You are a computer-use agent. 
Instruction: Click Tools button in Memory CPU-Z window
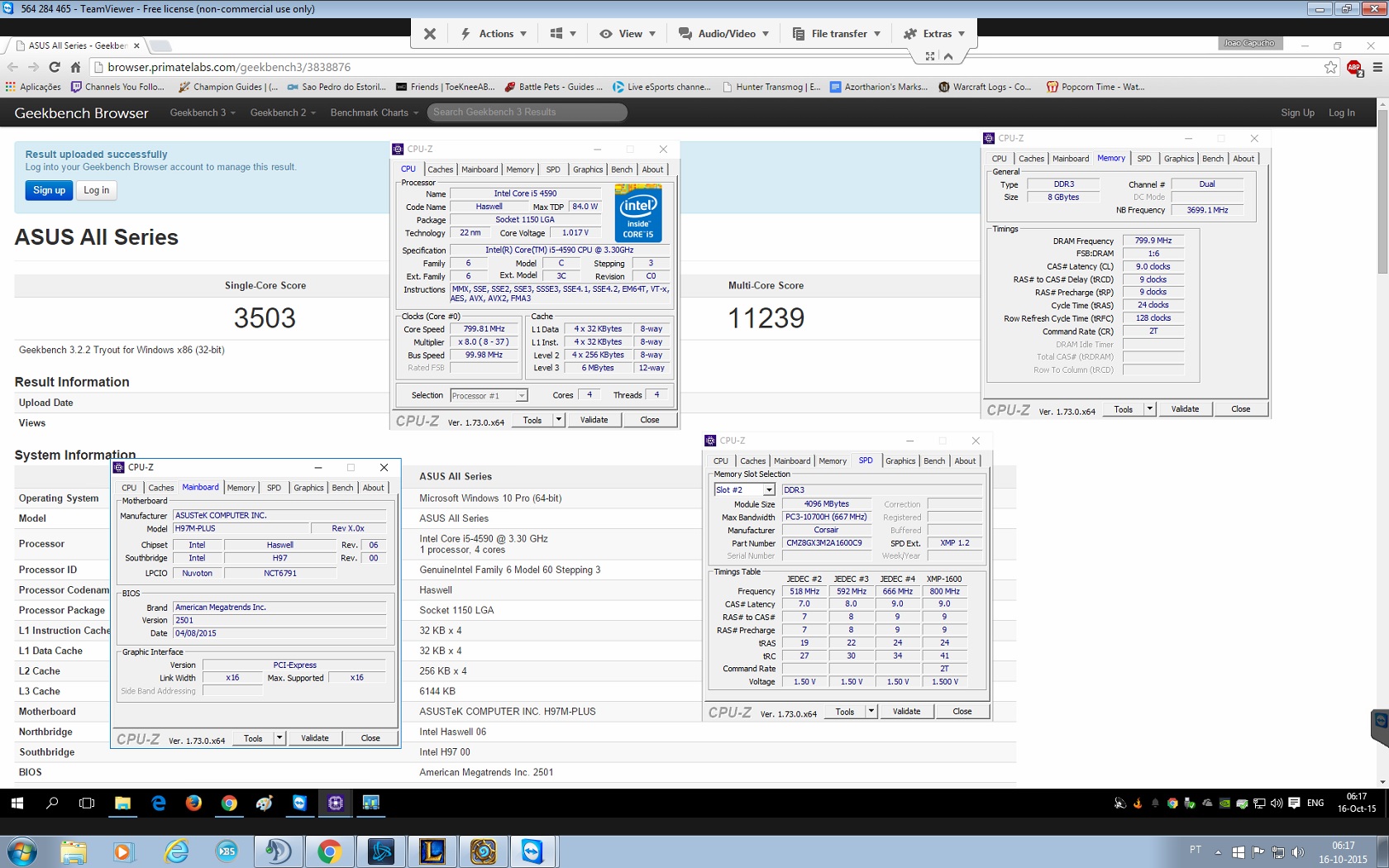[1123, 409]
